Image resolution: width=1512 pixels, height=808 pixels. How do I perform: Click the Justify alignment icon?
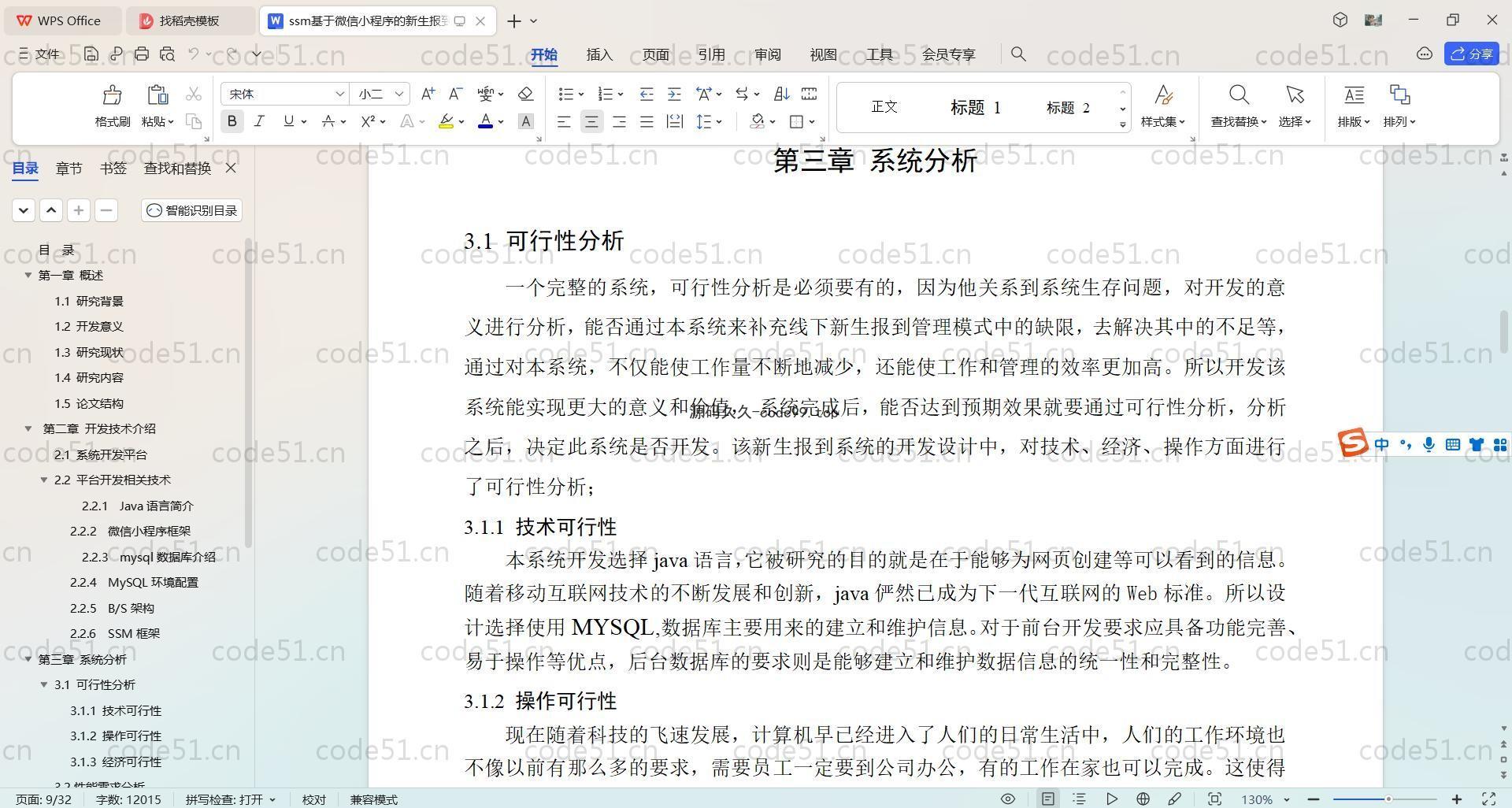pyautogui.click(x=647, y=121)
